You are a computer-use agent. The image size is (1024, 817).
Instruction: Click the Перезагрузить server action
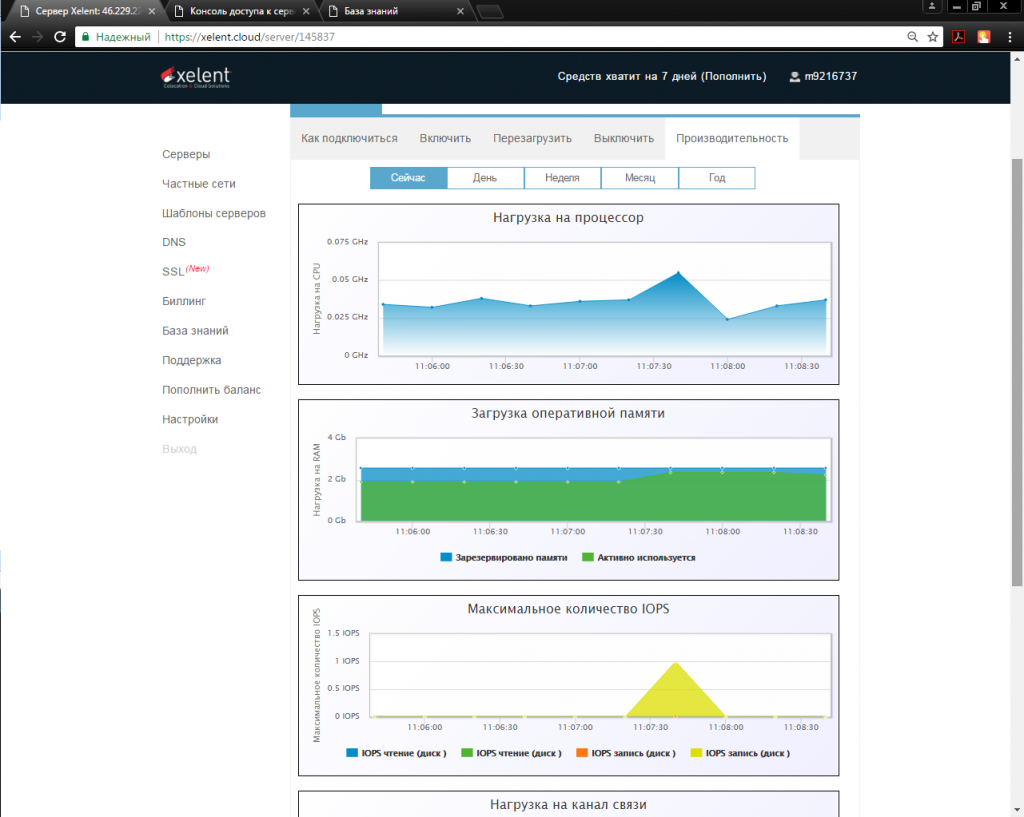pyautogui.click(x=532, y=138)
